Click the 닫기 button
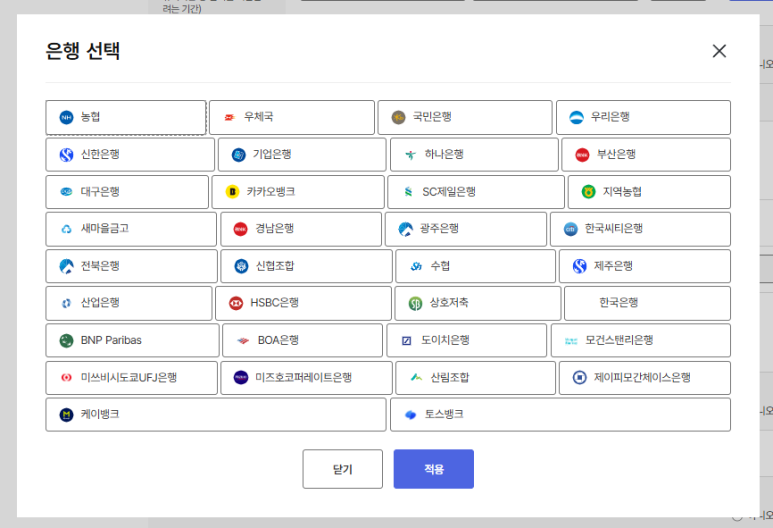The width and height of the screenshot is (773, 528). point(343,469)
